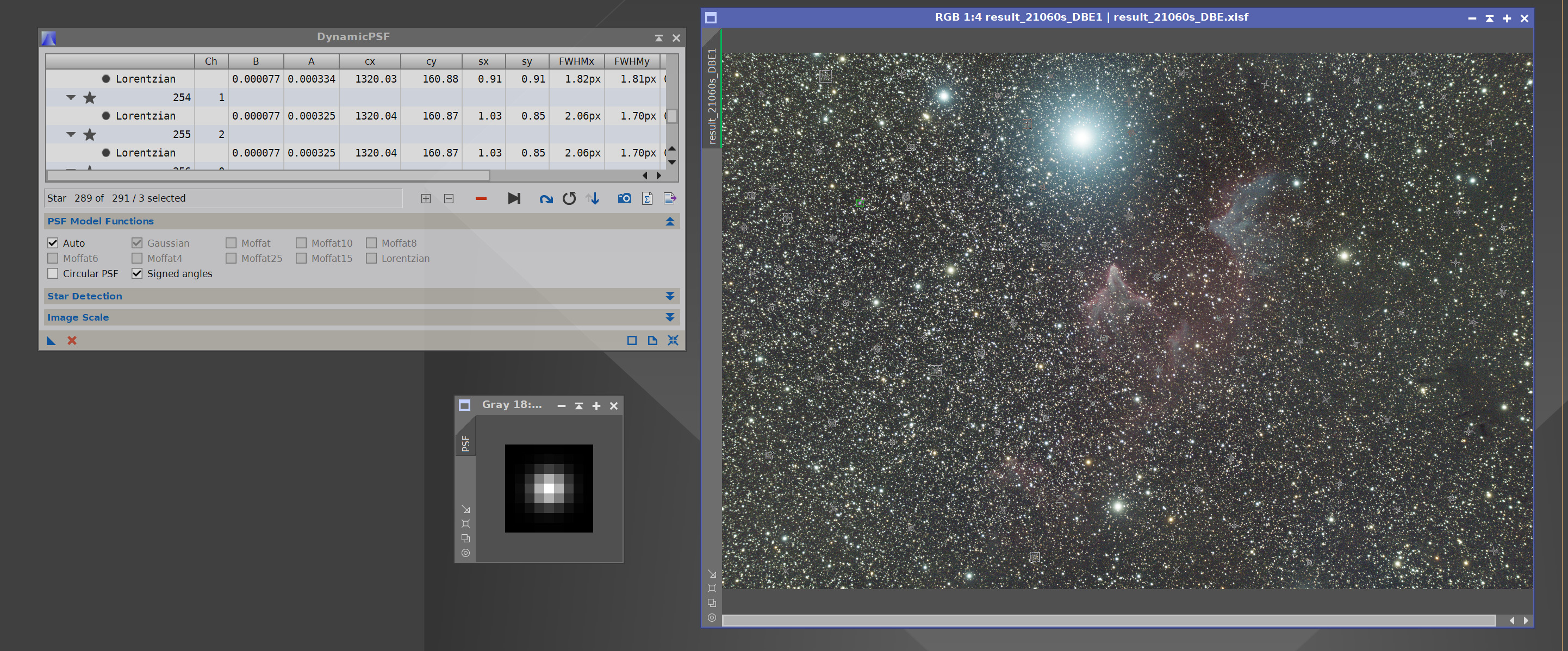Shade the Gray PSF image window

click(x=579, y=406)
